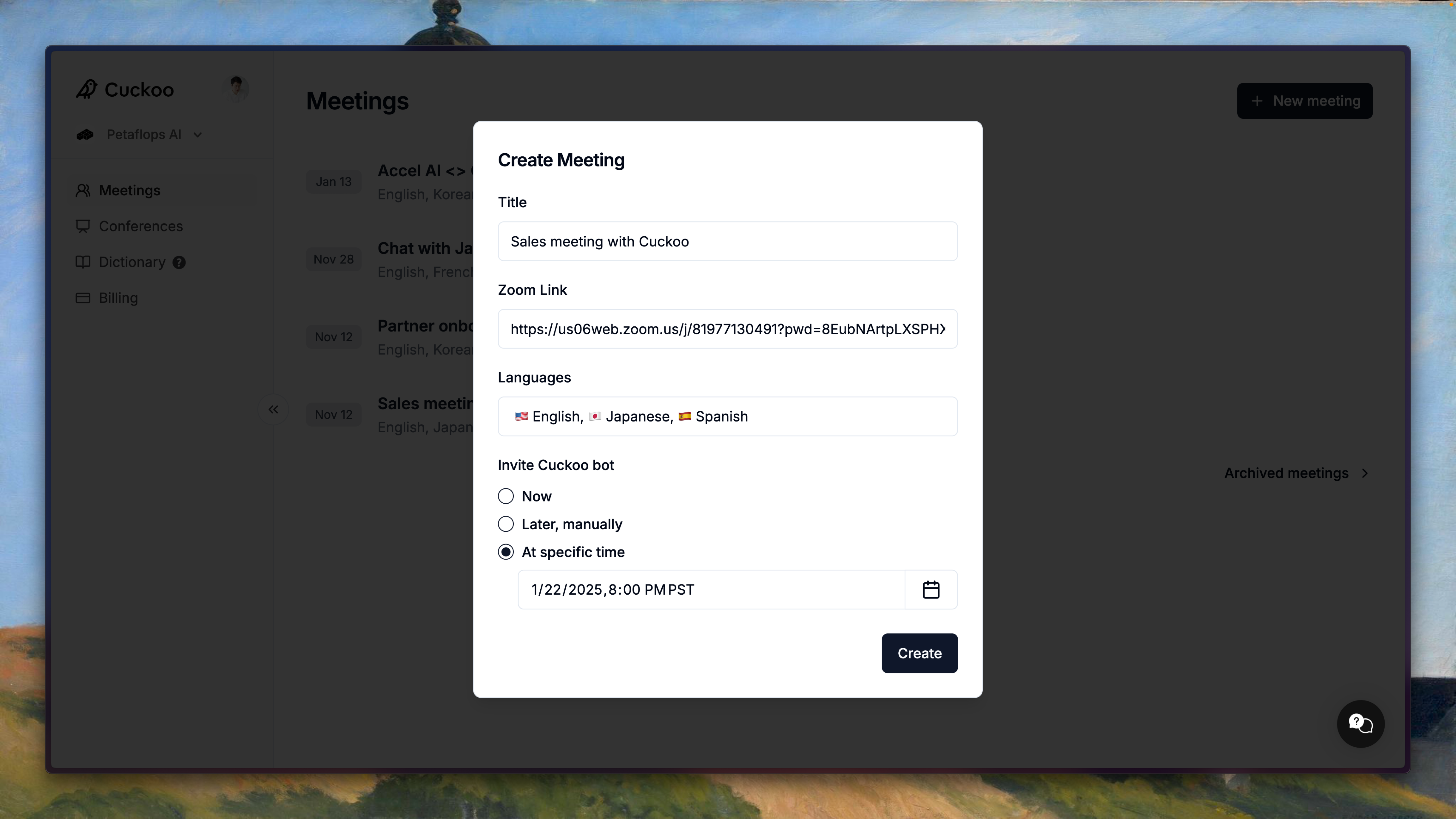
Task: Click the Cuckoo bird logo icon
Action: (87, 89)
